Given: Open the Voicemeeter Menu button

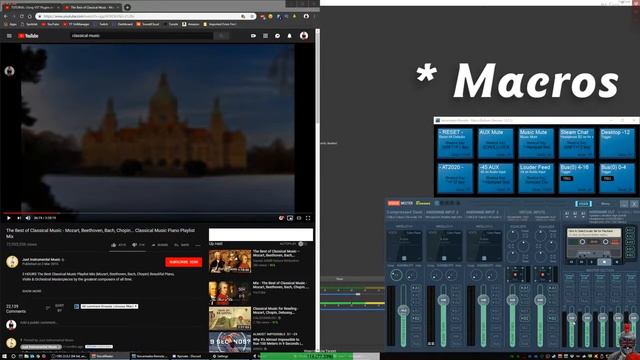Looking at the screenshot, I should tap(606, 204).
